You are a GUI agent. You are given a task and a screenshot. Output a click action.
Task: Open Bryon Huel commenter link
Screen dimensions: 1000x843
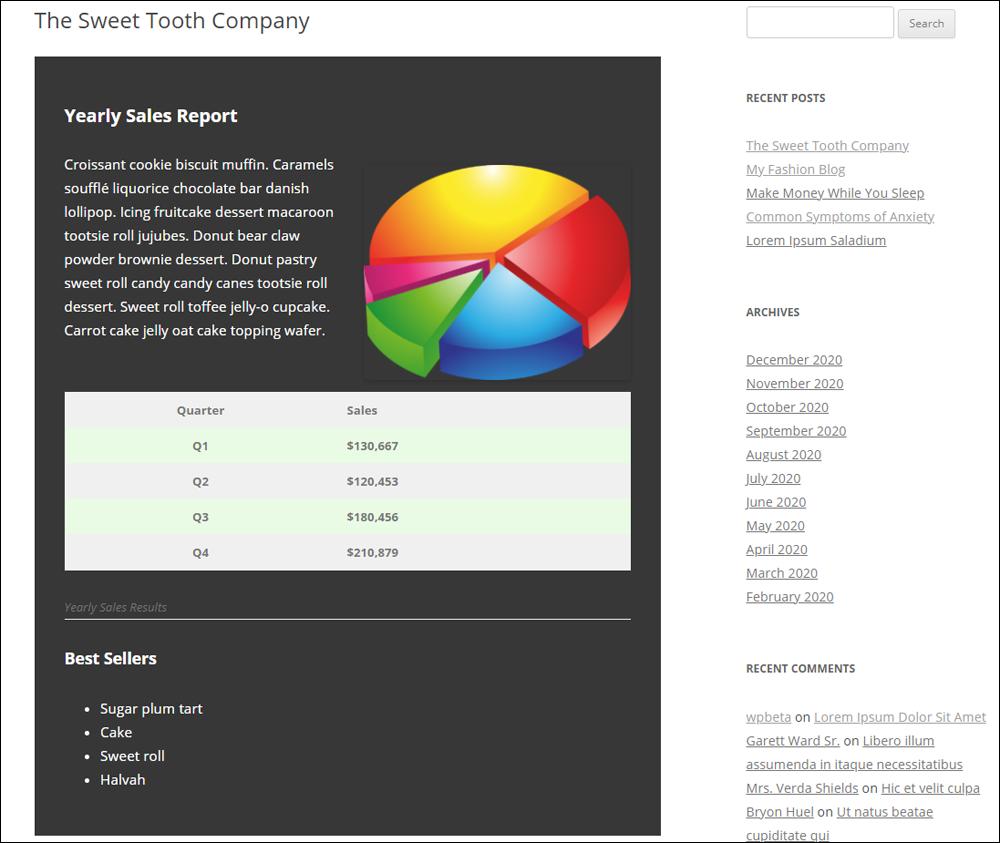coord(779,812)
